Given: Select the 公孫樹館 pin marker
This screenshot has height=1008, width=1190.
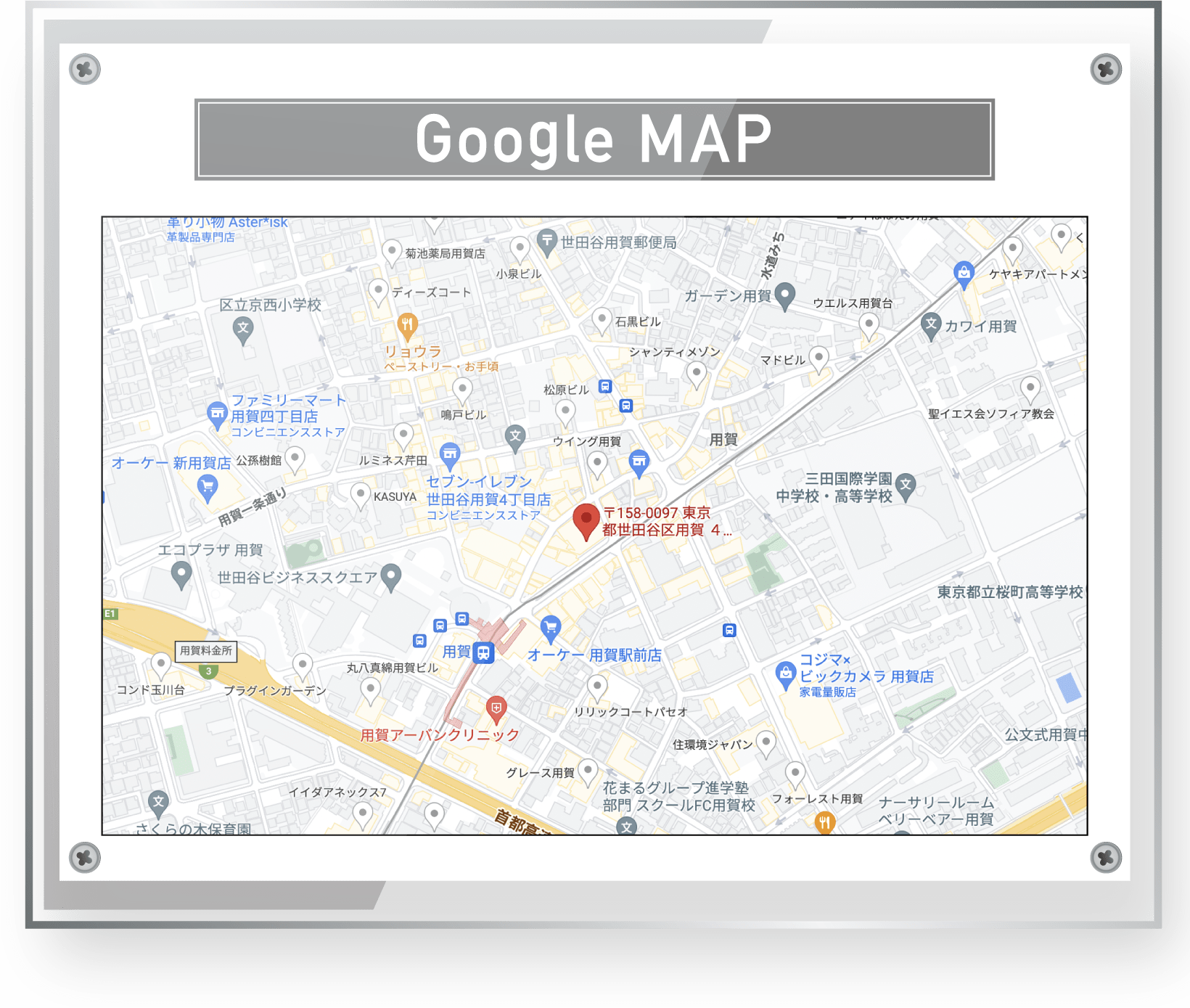Looking at the screenshot, I should (294, 461).
